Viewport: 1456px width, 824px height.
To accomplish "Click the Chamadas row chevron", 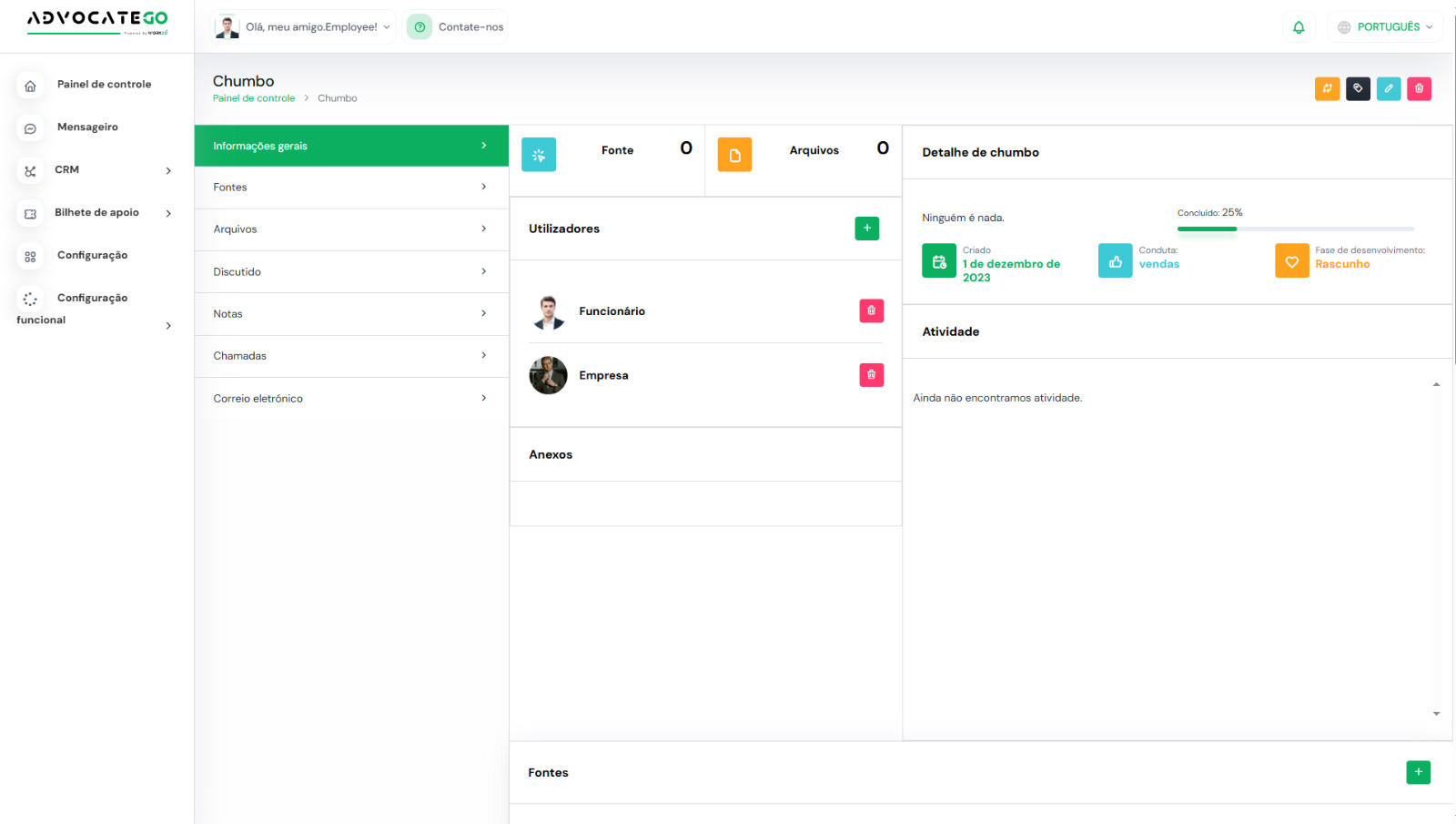I will coord(483,355).
